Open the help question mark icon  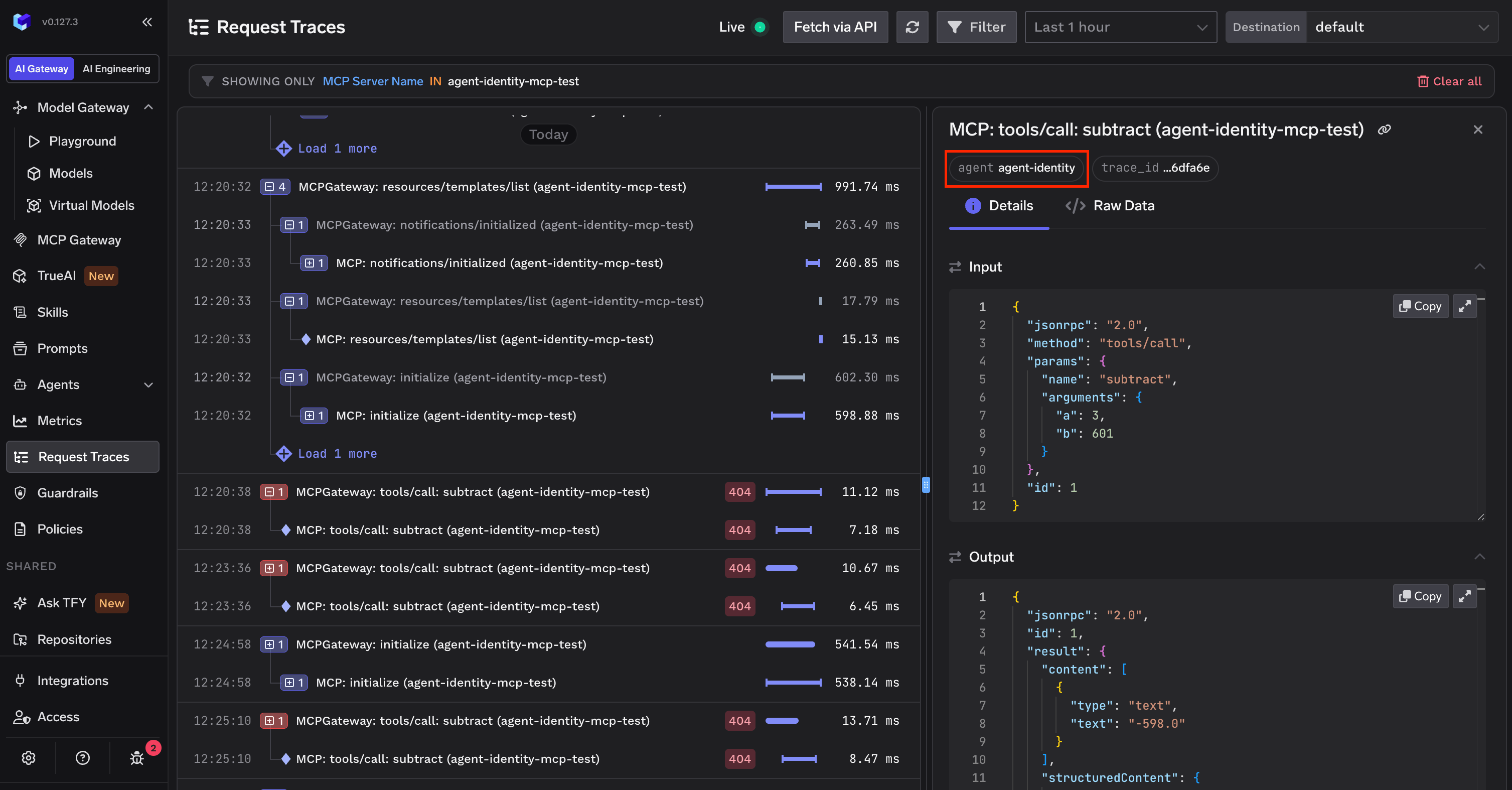[x=83, y=758]
